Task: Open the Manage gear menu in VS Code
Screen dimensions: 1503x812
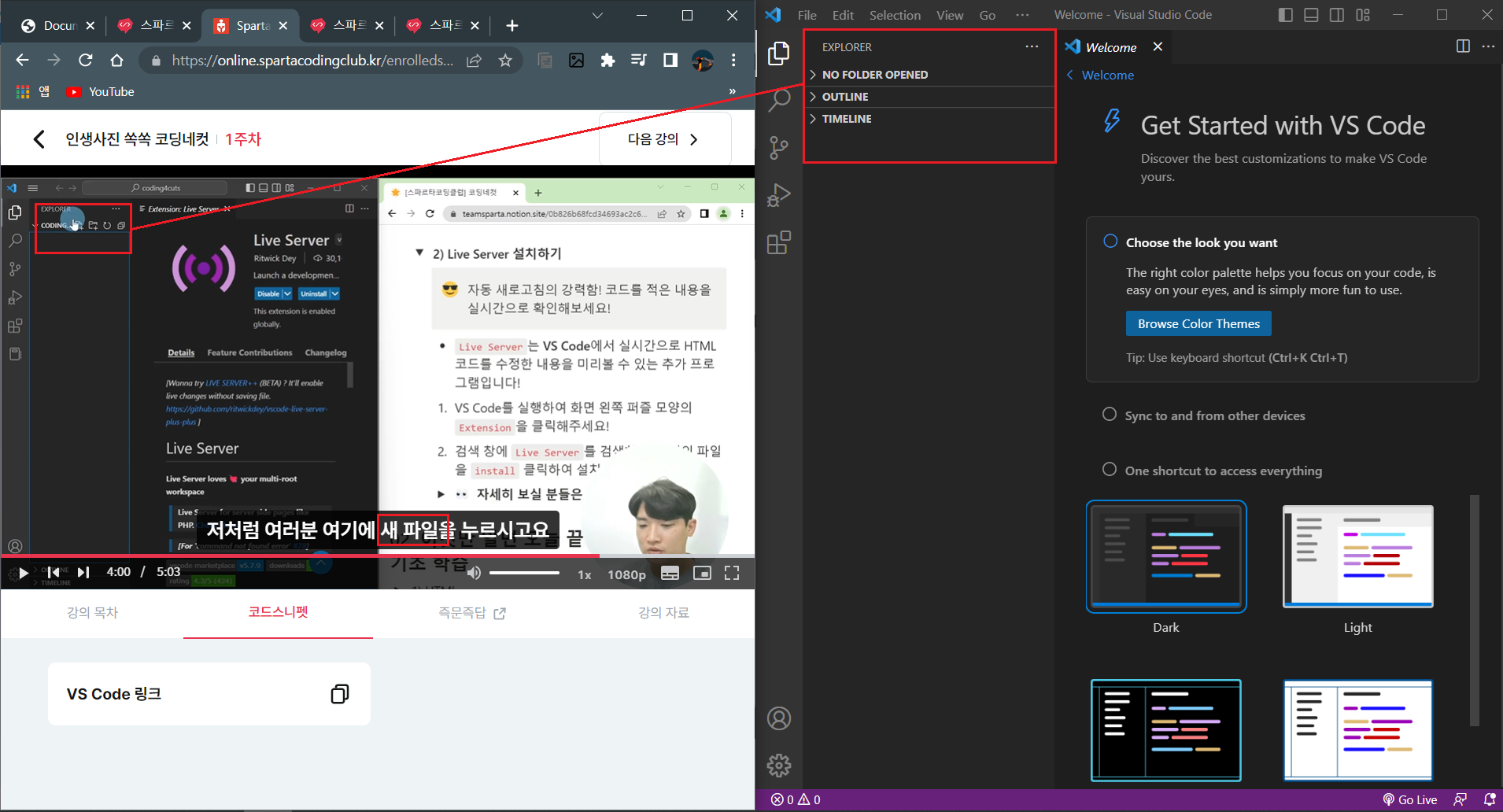Action: point(778,765)
